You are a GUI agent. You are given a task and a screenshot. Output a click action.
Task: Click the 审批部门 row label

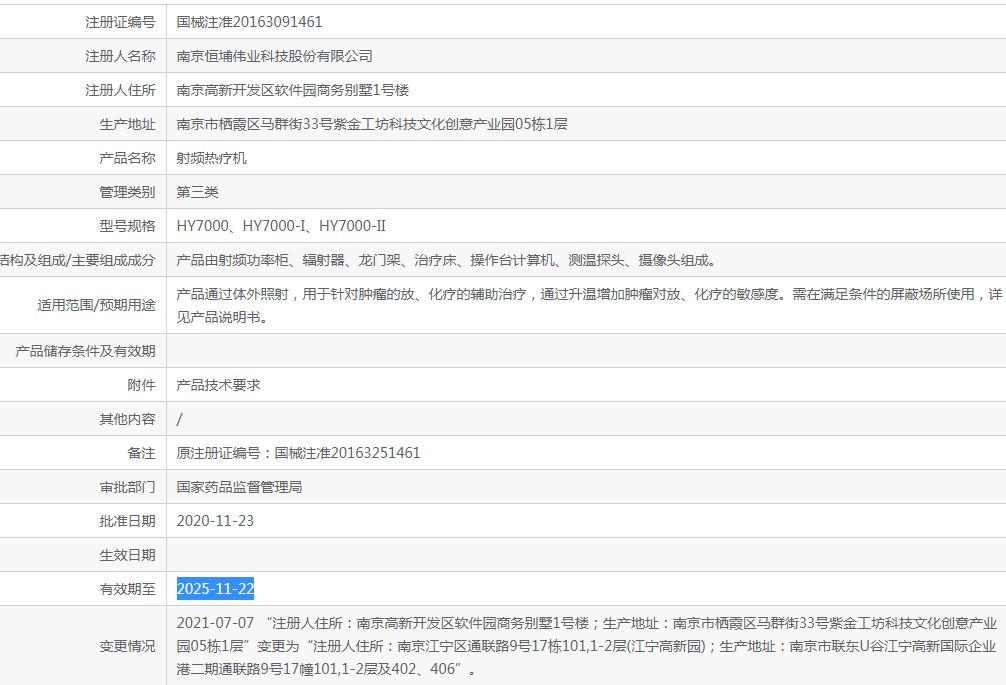(128, 487)
